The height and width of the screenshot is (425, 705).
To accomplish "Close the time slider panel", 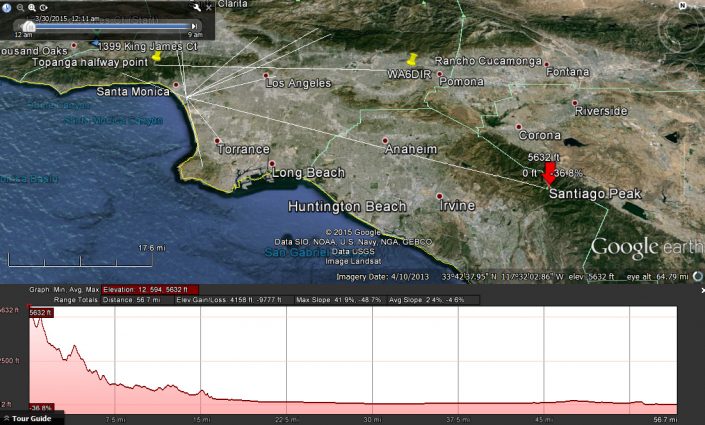I will pos(209,8).
